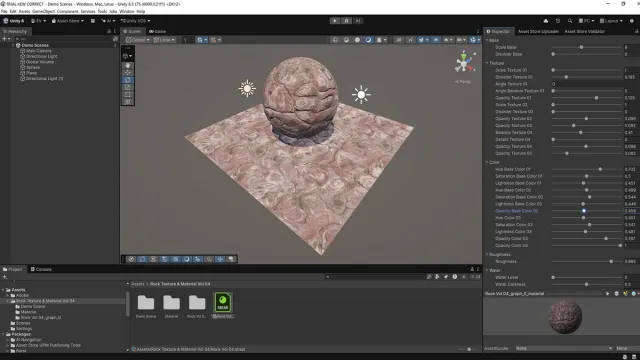
Task: Select the right directional light sun gizmo
Action: [361, 95]
